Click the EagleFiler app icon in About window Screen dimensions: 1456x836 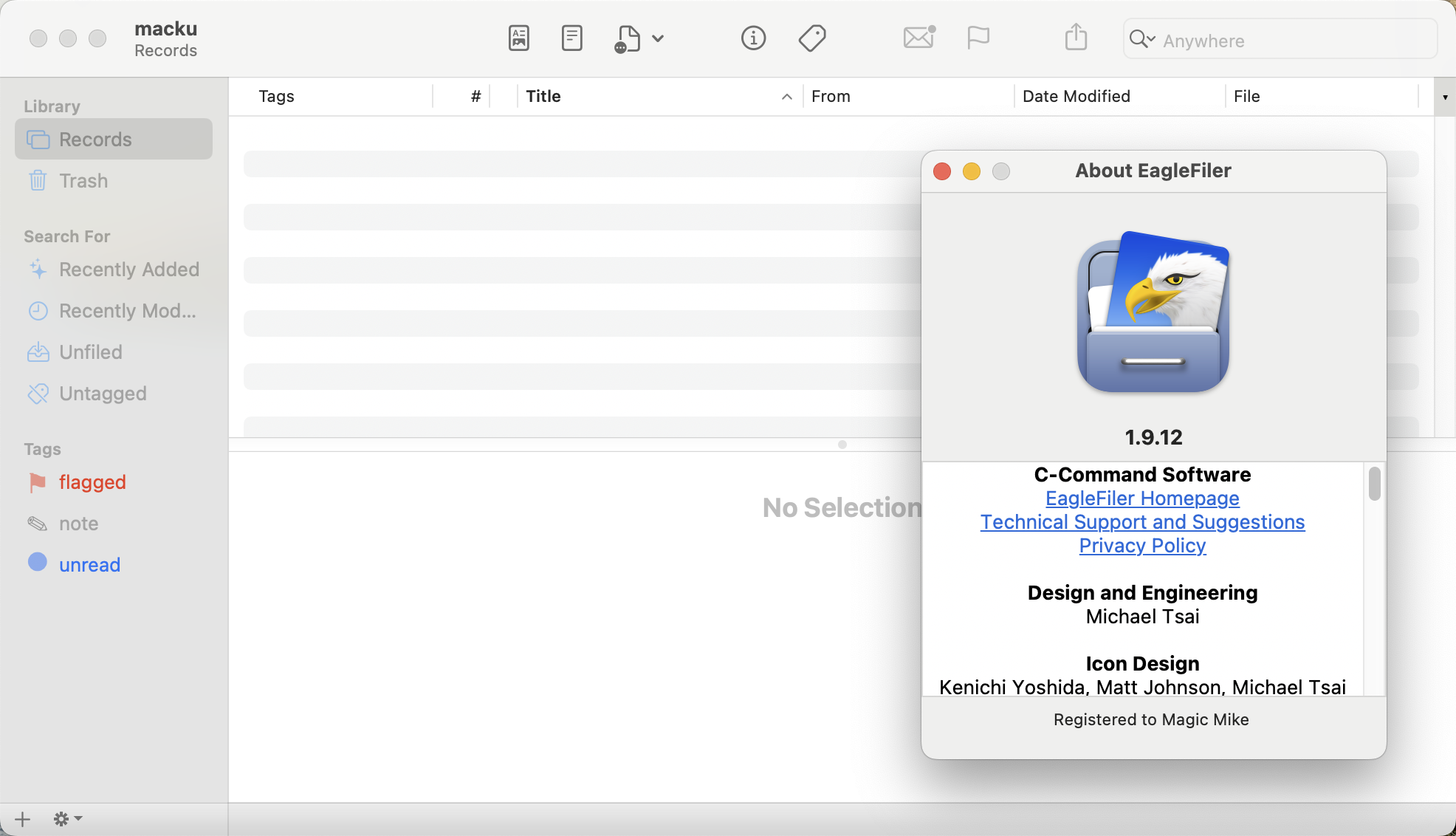point(1153,312)
